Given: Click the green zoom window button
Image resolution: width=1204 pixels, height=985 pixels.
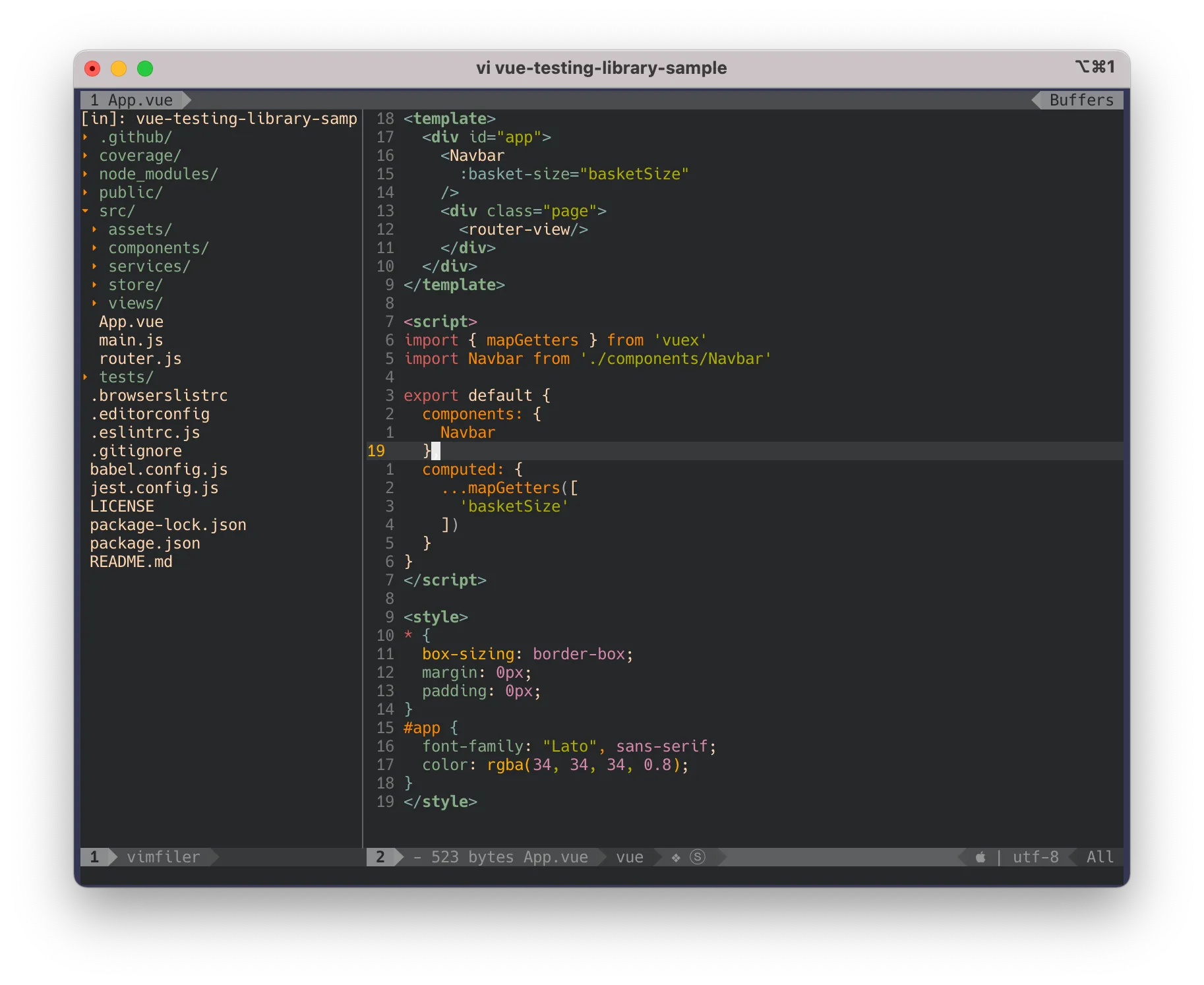Looking at the screenshot, I should [145, 69].
